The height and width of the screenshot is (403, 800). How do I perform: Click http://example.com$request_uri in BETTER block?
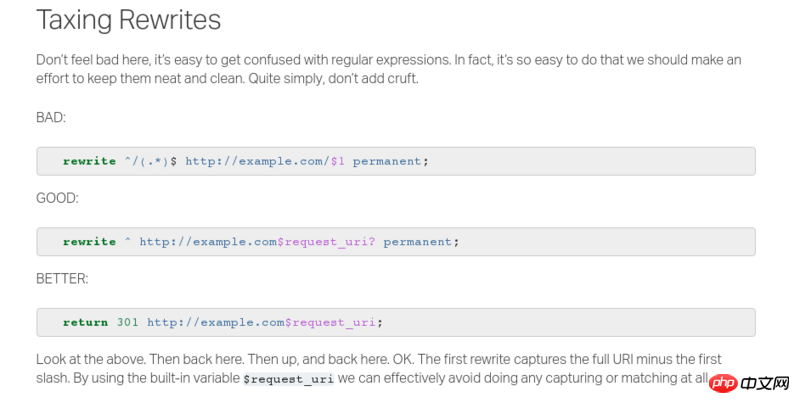262,322
